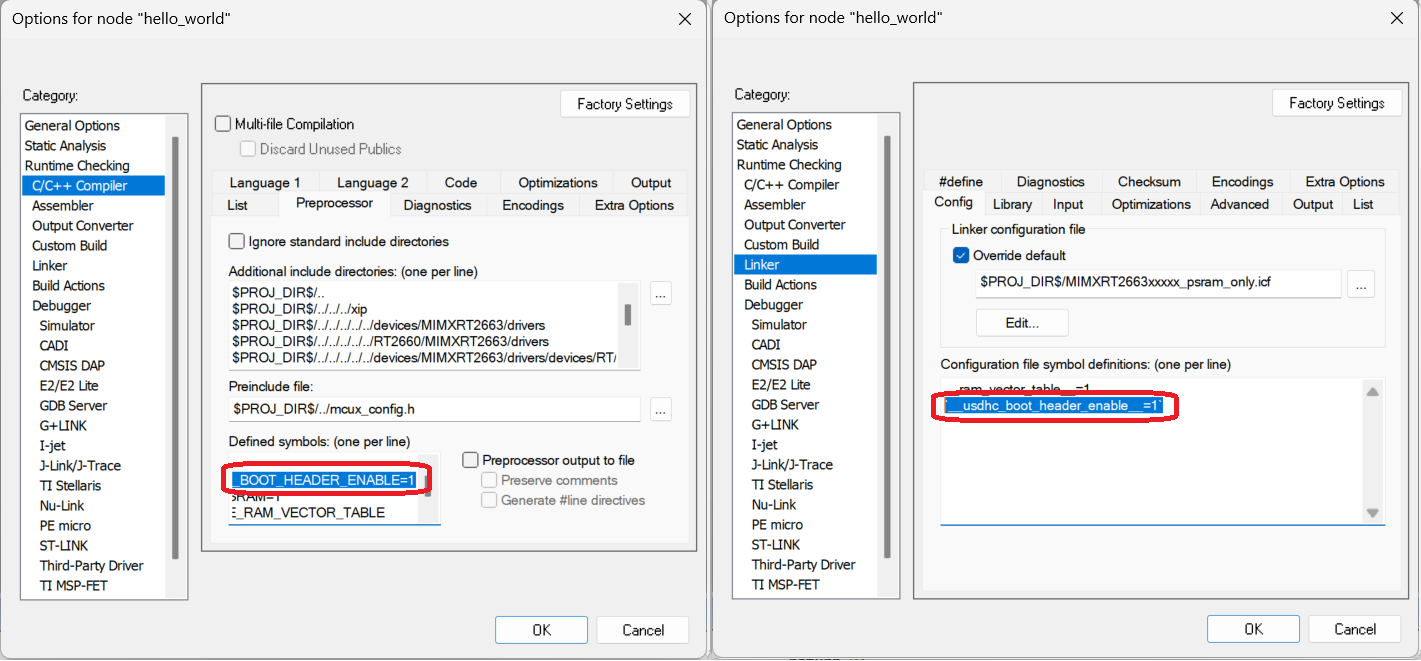
Task: Toggle Ignore standard include directories
Action: 237,241
